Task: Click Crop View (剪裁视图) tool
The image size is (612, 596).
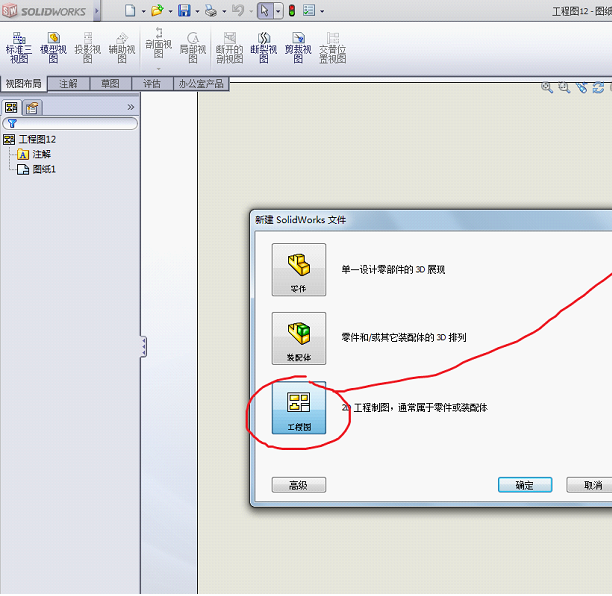Action: tap(298, 48)
